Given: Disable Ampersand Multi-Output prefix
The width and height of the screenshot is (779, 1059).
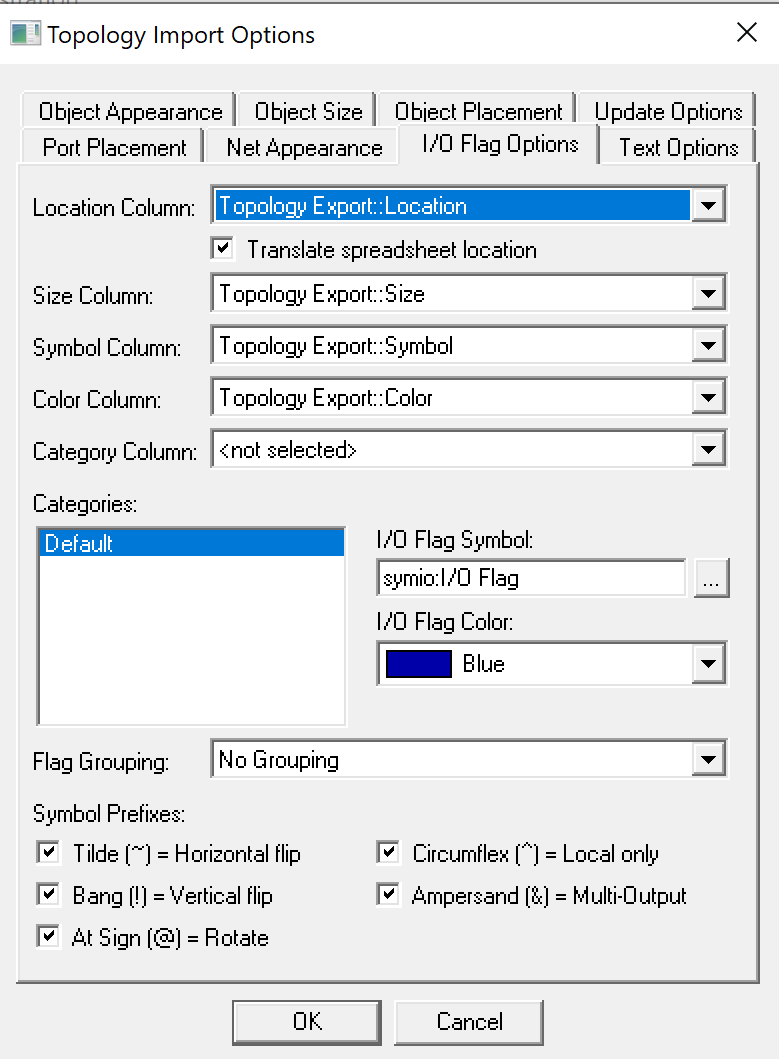Looking at the screenshot, I should 388,895.
